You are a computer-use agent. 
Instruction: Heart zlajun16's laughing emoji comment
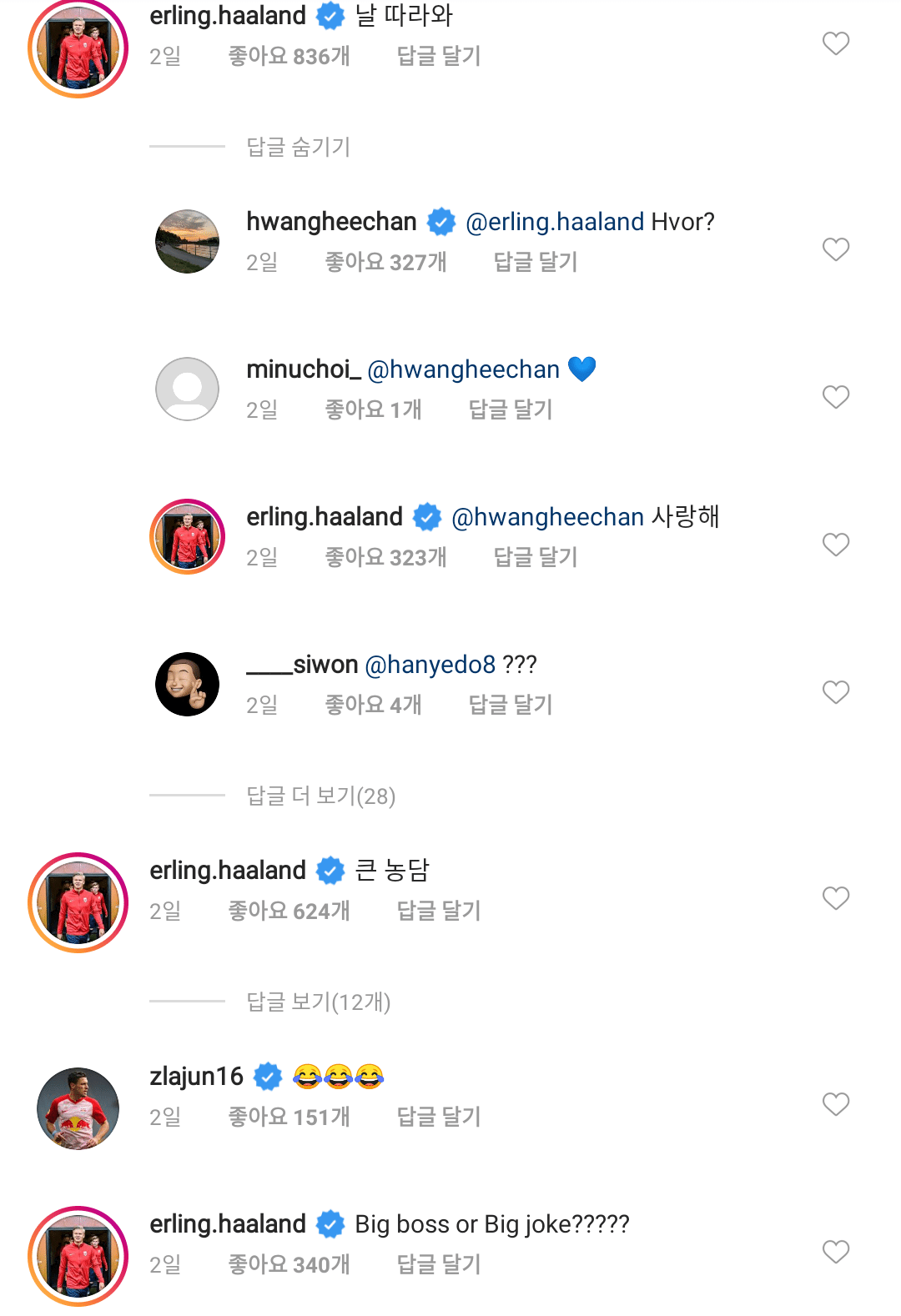[x=835, y=1104]
